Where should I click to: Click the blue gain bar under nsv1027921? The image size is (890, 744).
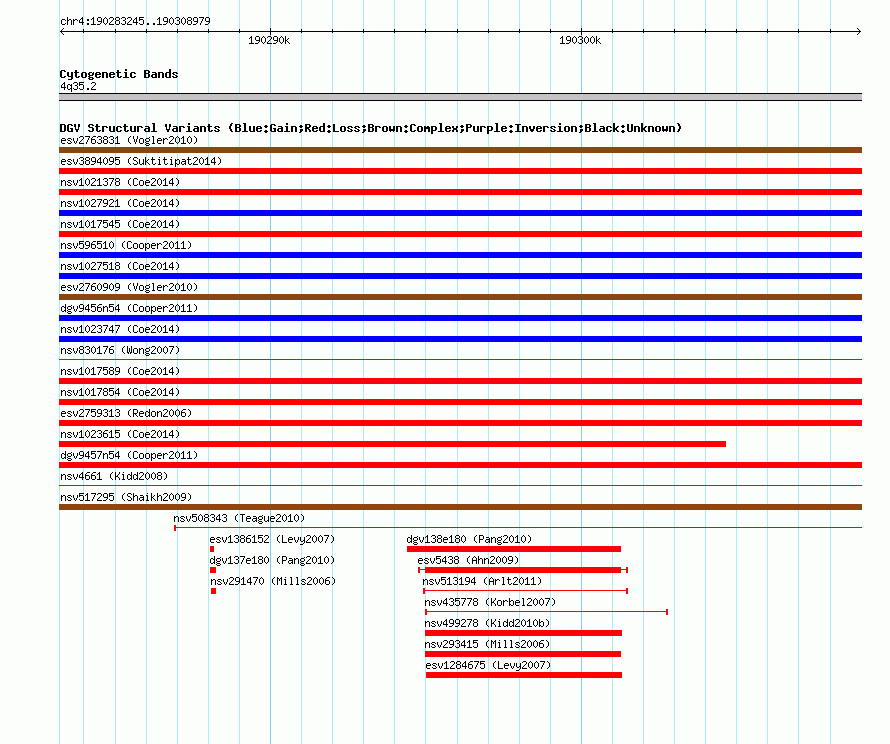pos(460,213)
